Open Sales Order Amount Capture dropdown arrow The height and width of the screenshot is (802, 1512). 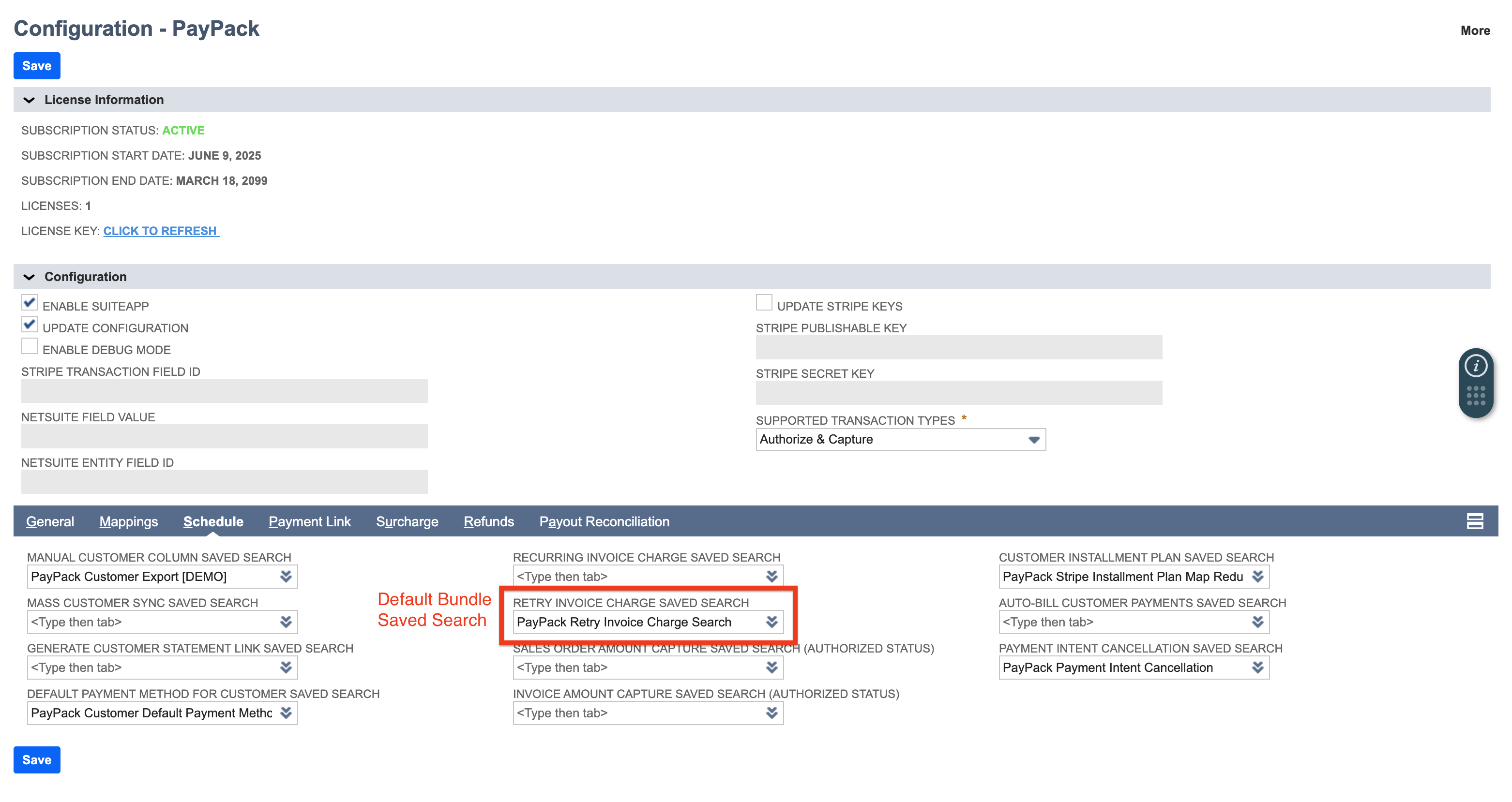(772, 667)
